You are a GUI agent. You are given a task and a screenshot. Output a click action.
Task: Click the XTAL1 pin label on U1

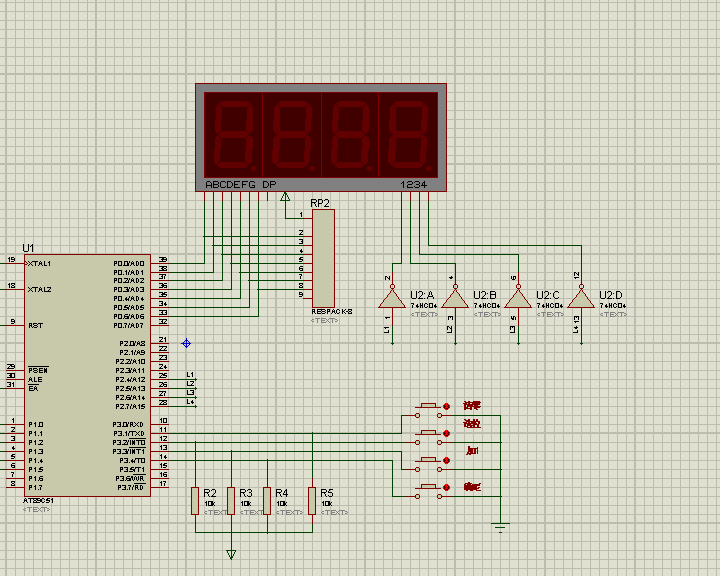[39, 264]
